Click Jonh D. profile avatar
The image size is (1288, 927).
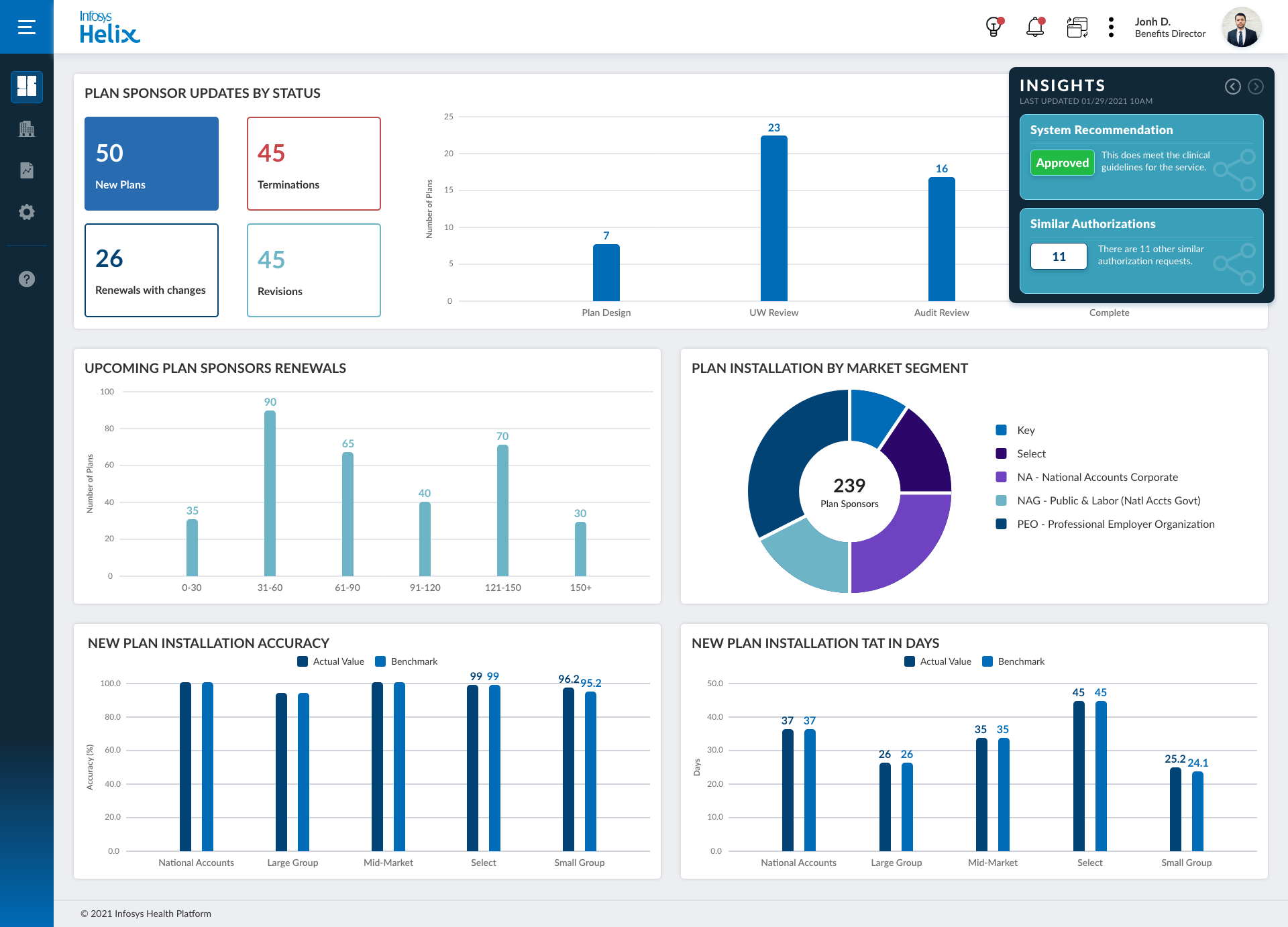pos(1241,28)
